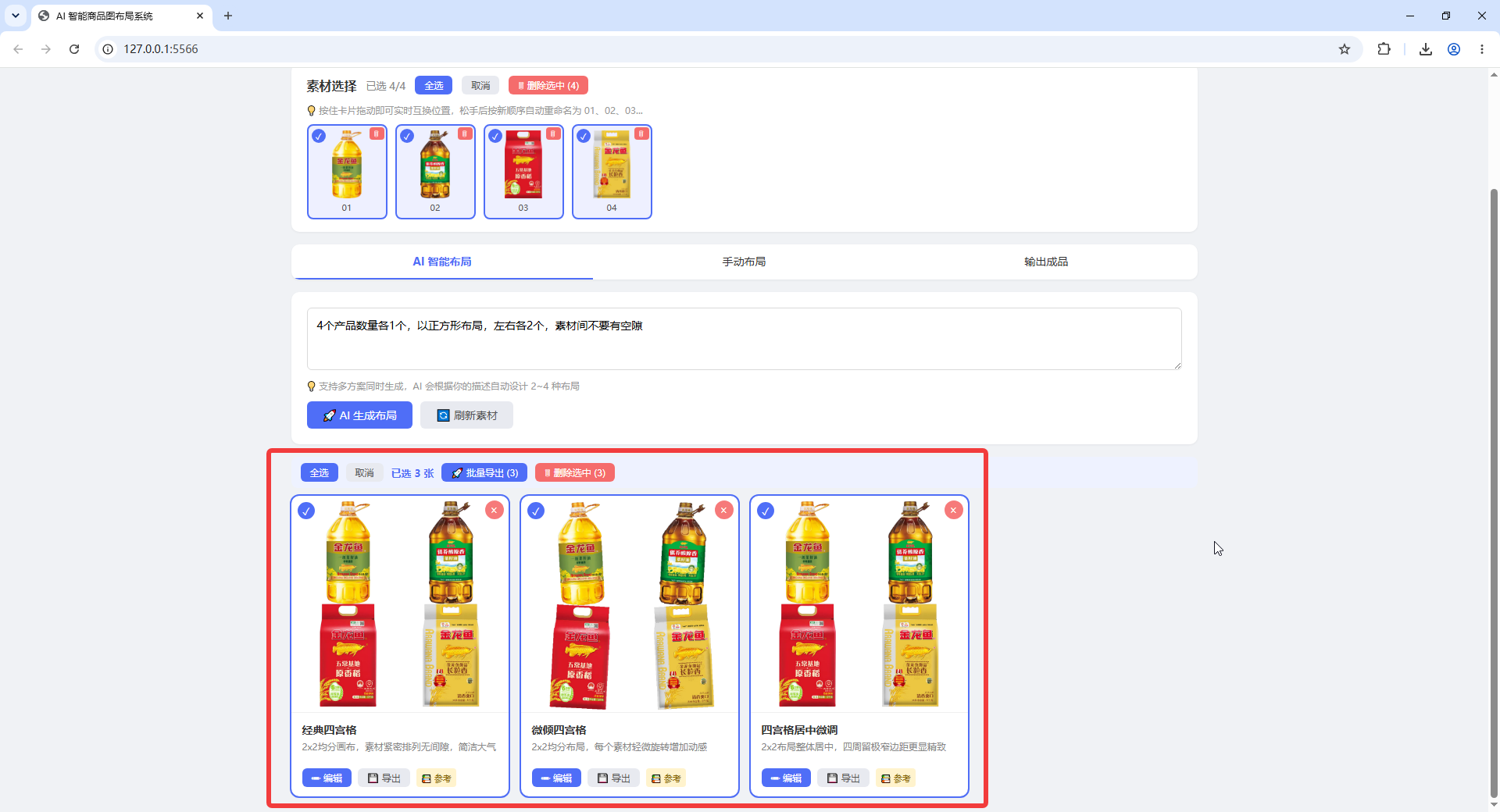Select the AI 智能商品图布局系统 browser tab

[x=121, y=16]
